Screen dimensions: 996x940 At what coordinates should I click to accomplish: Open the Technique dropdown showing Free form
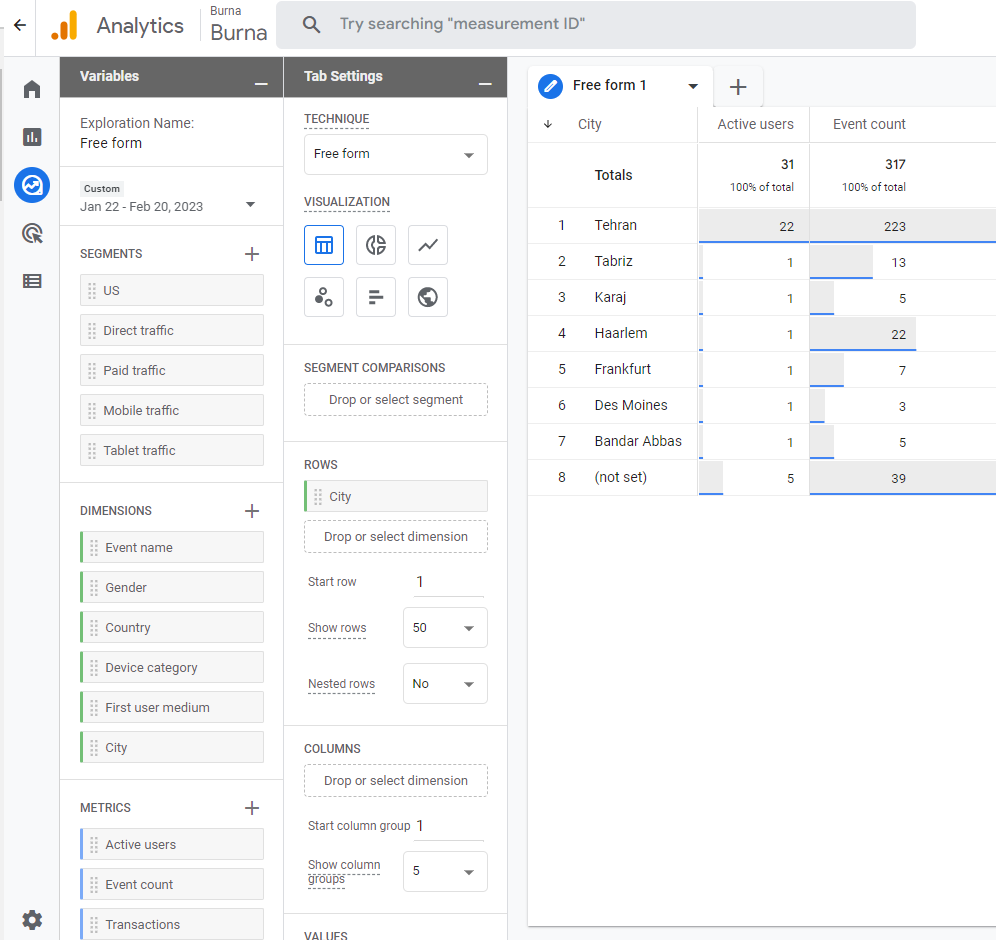pos(396,154)
